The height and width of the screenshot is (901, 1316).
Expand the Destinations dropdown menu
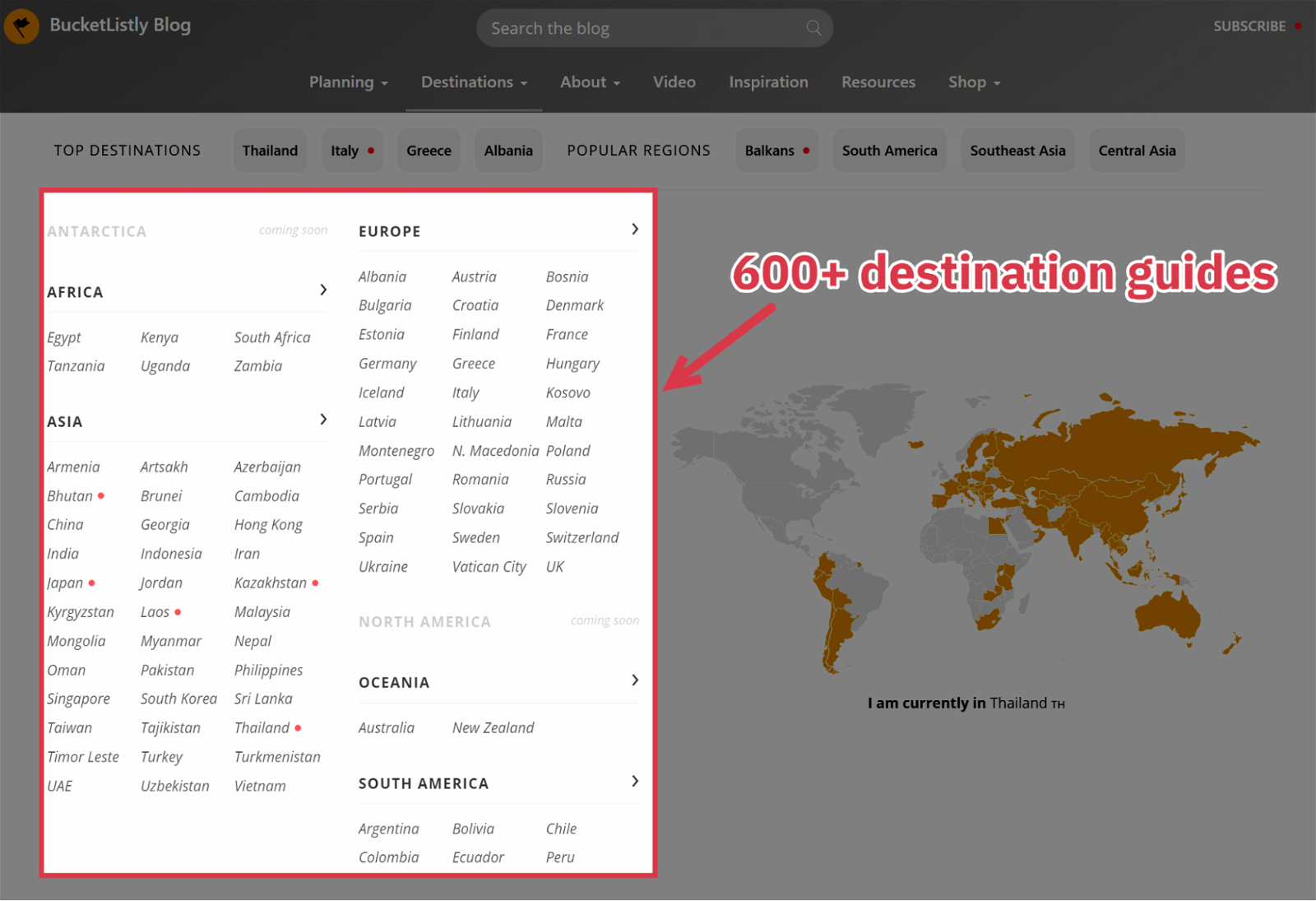474,82
